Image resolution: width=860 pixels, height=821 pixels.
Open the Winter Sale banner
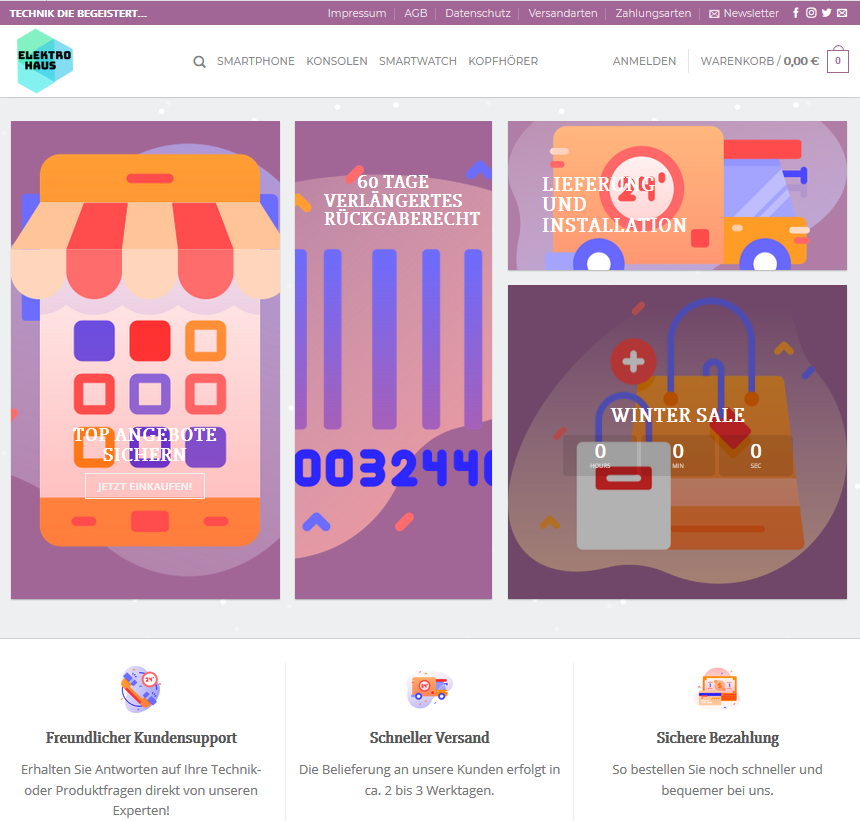point(677,442)
